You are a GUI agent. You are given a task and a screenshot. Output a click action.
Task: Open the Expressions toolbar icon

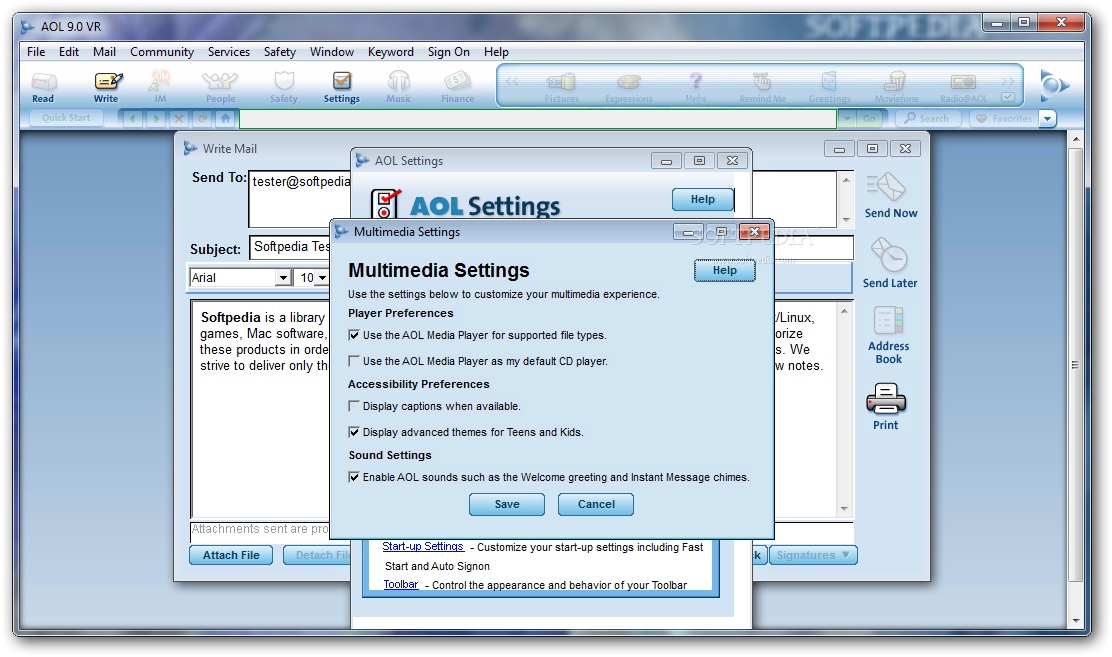(x=628, y=88)
